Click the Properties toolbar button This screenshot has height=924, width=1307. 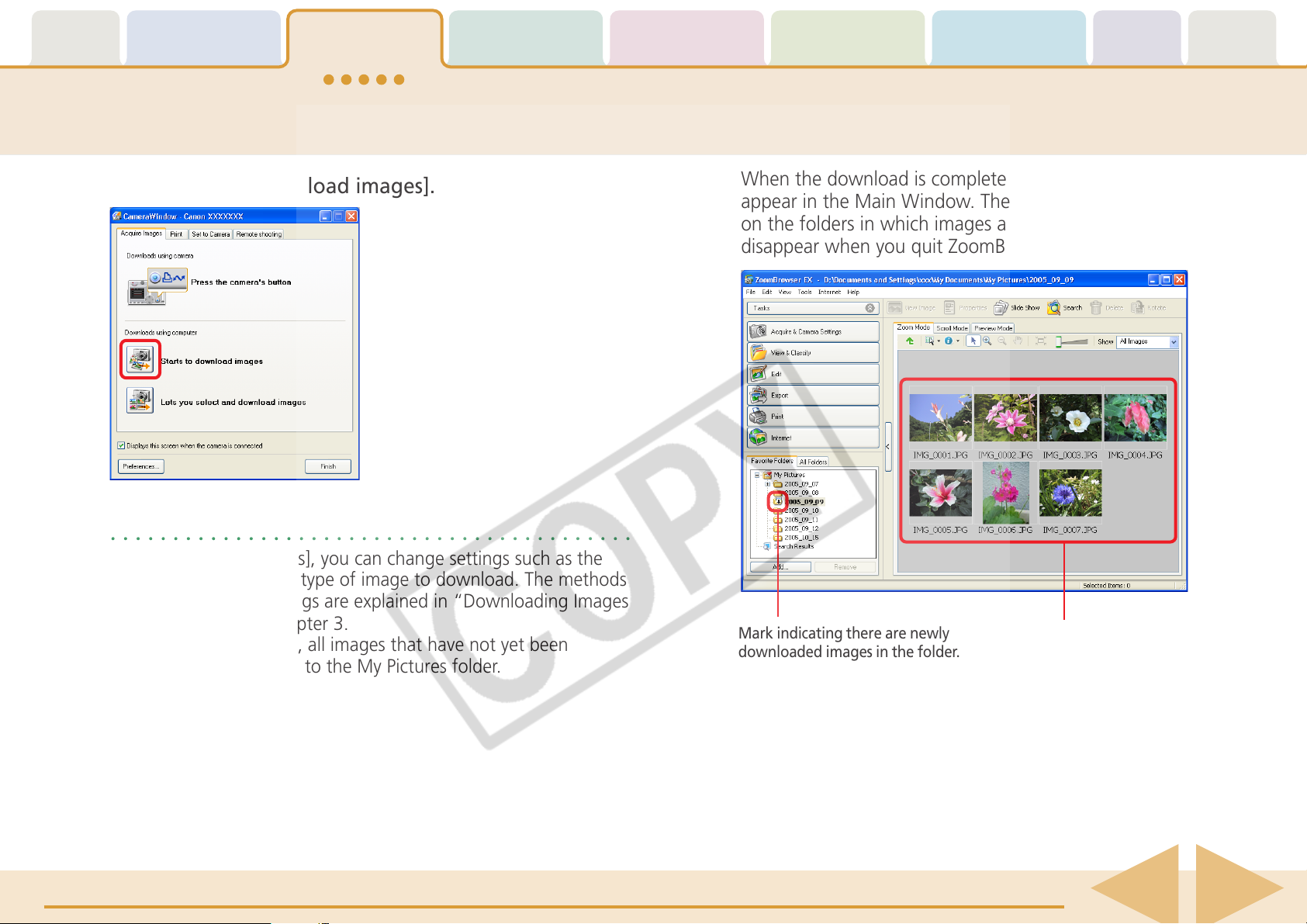pos(965,308)
